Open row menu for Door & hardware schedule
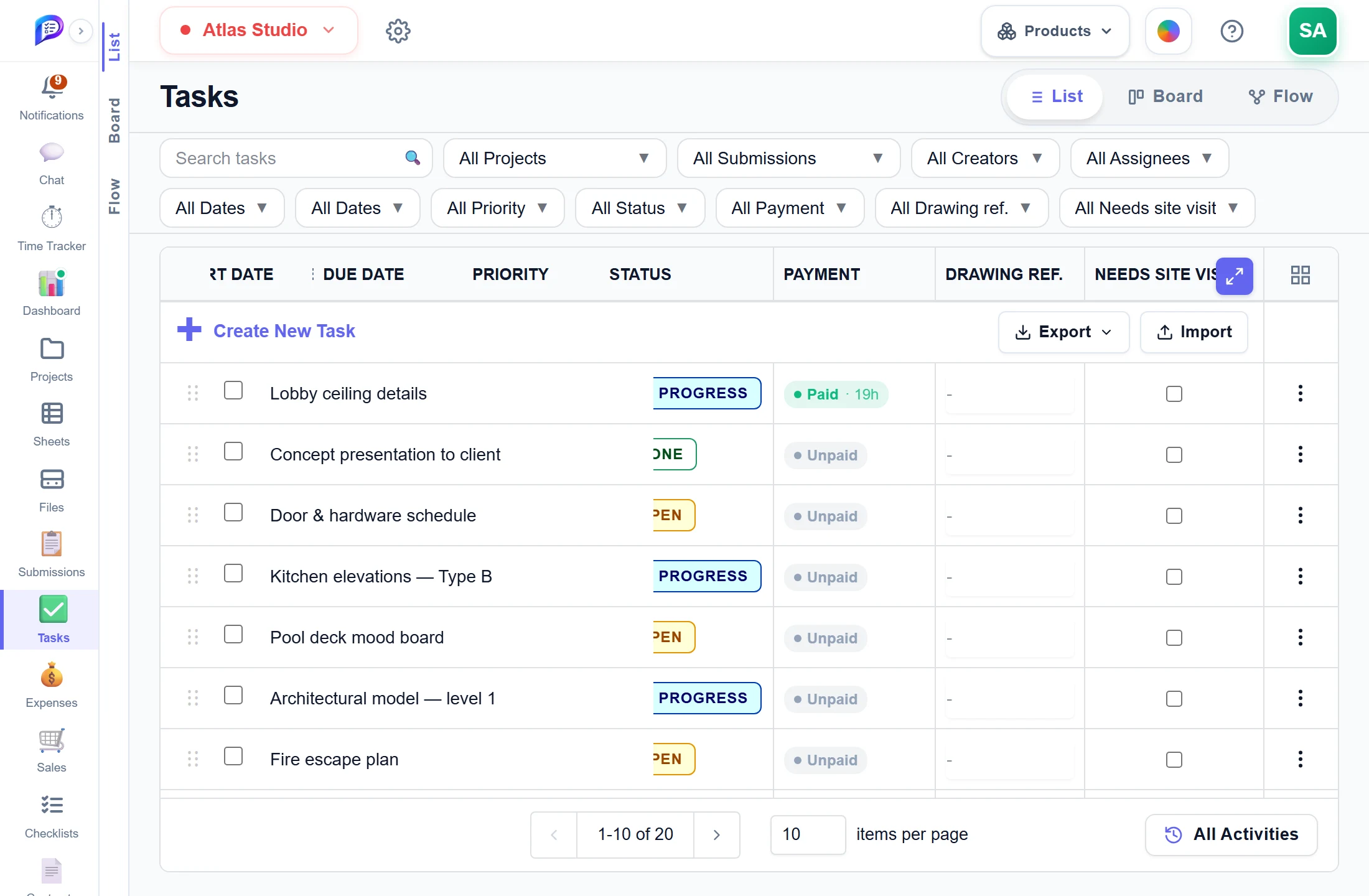The image size is (1369, 896). pos(1300,515)
